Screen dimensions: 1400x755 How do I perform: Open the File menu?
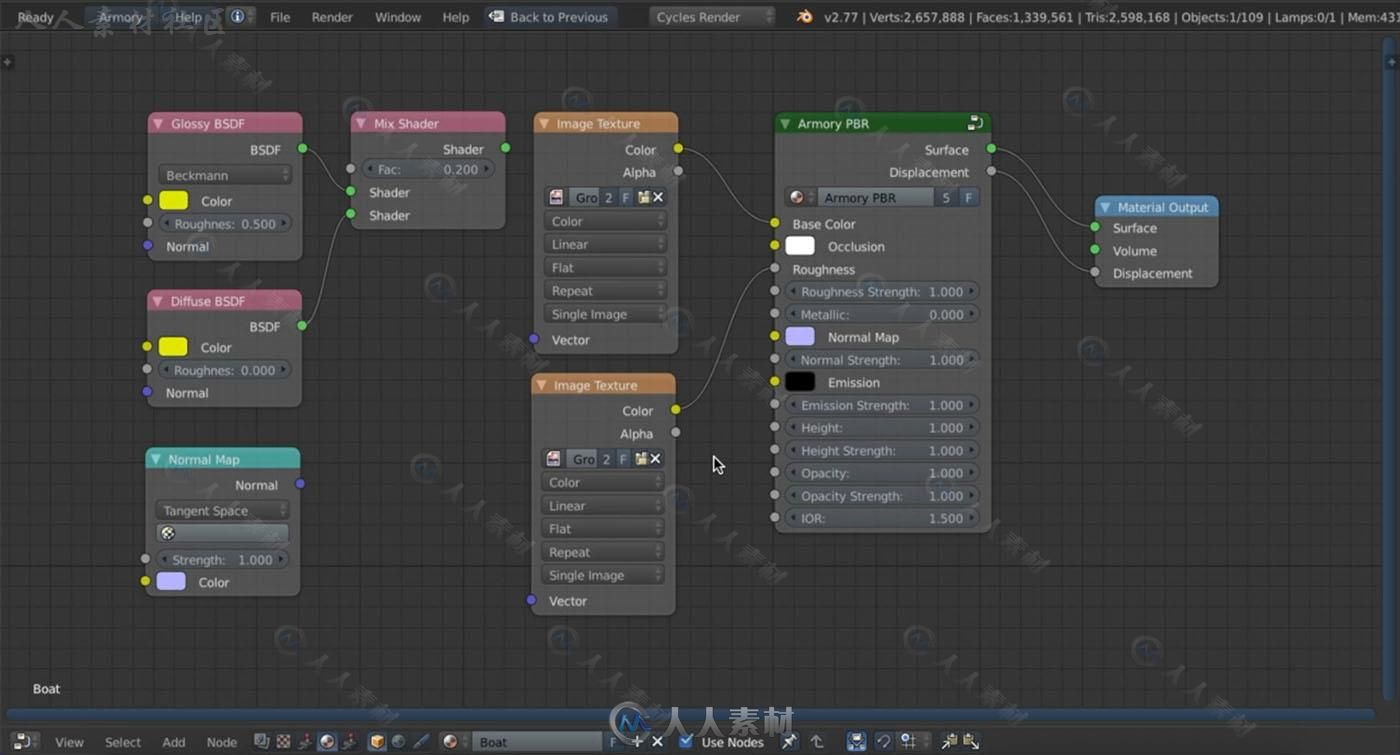(280, 17)
